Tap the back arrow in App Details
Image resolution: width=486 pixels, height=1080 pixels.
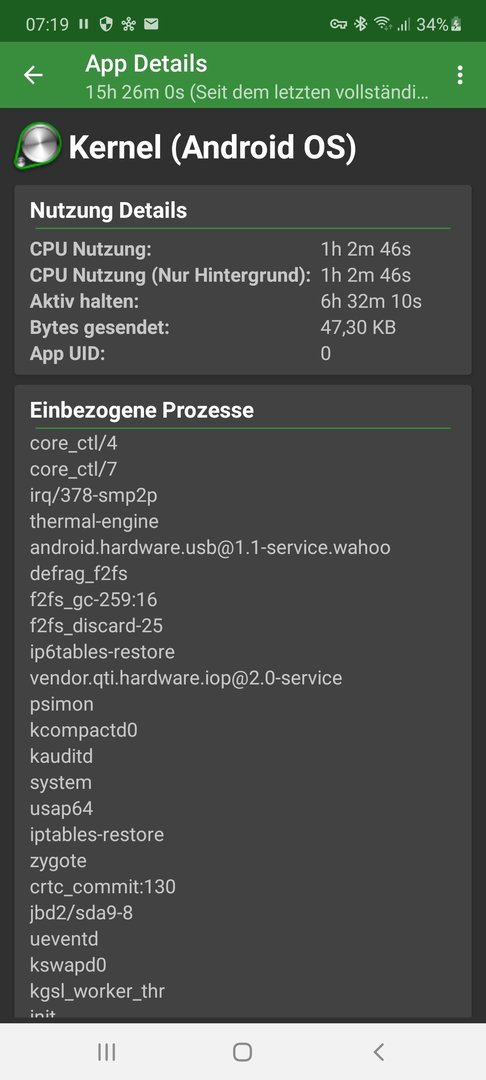tap(33, 75)
